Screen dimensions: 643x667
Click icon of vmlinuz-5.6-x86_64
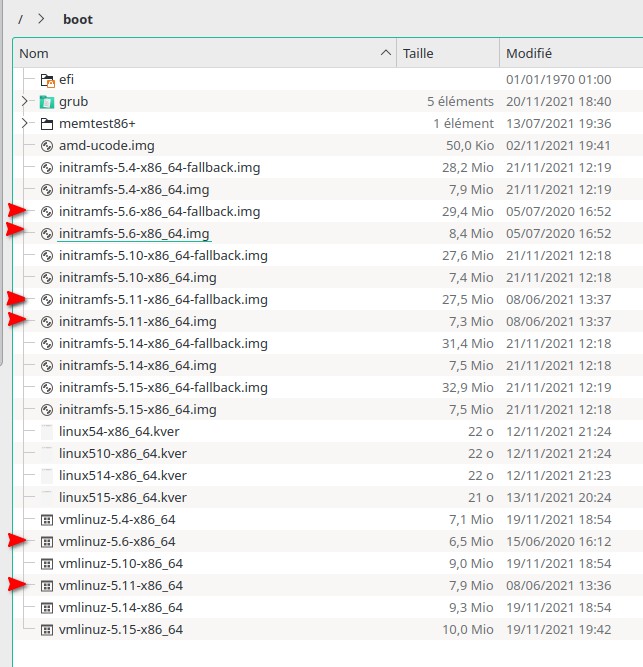pos(47,542)
